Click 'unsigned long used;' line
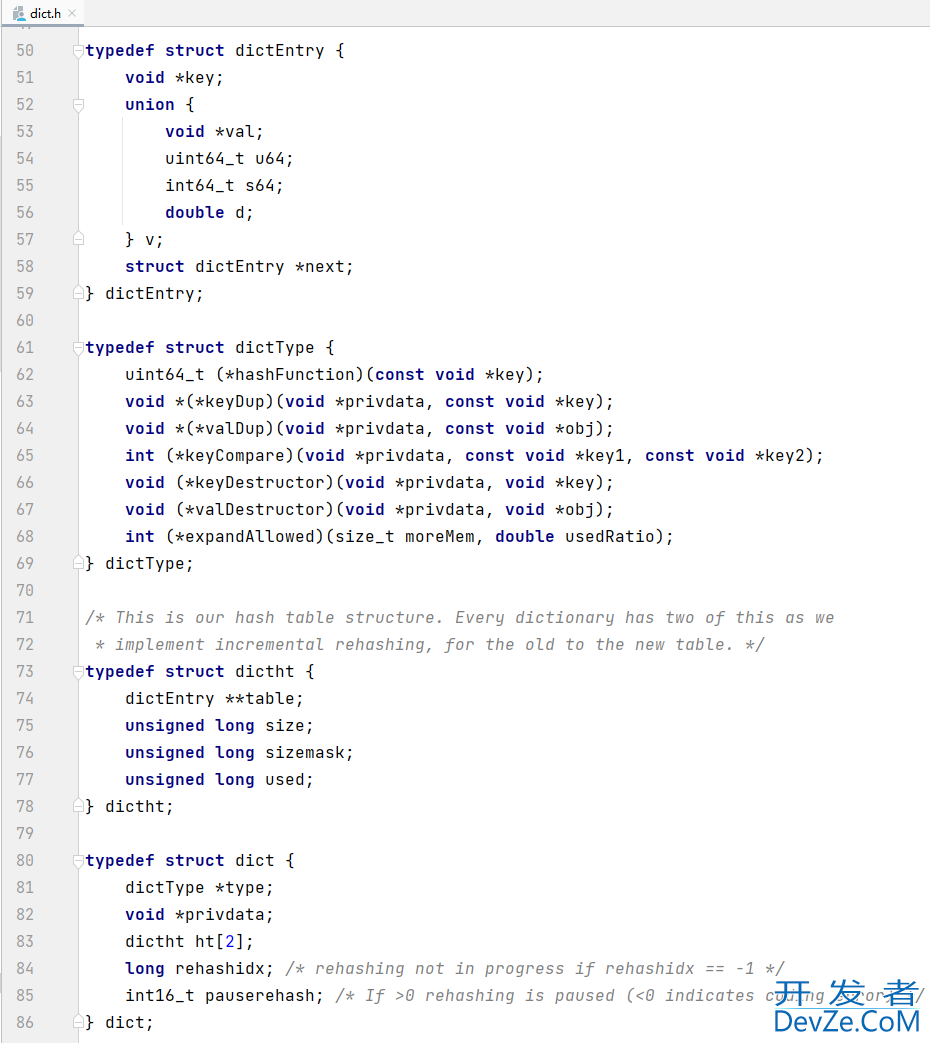This screenshot has height=1043, width=930. 220,780
